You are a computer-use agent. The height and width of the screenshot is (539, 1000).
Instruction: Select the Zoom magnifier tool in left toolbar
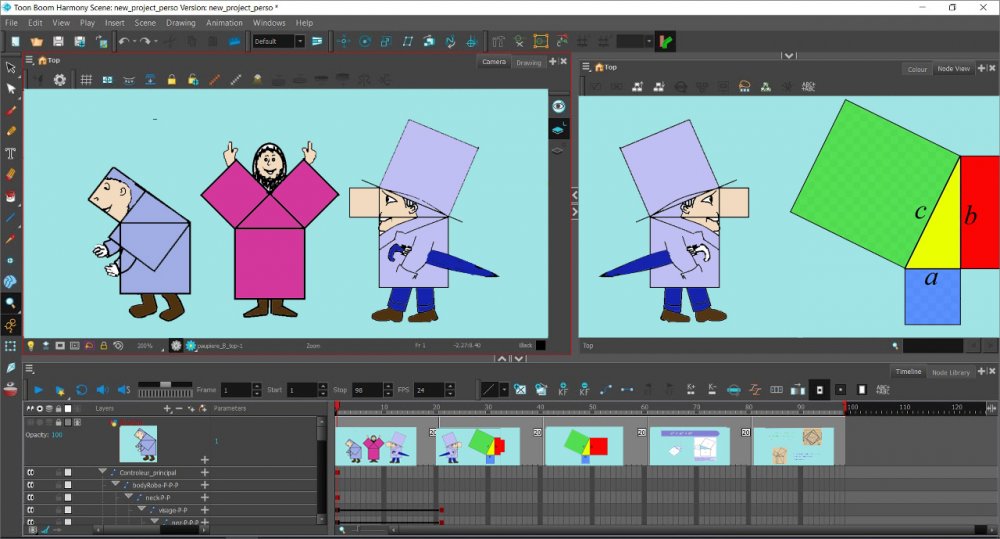click(11, 302)
